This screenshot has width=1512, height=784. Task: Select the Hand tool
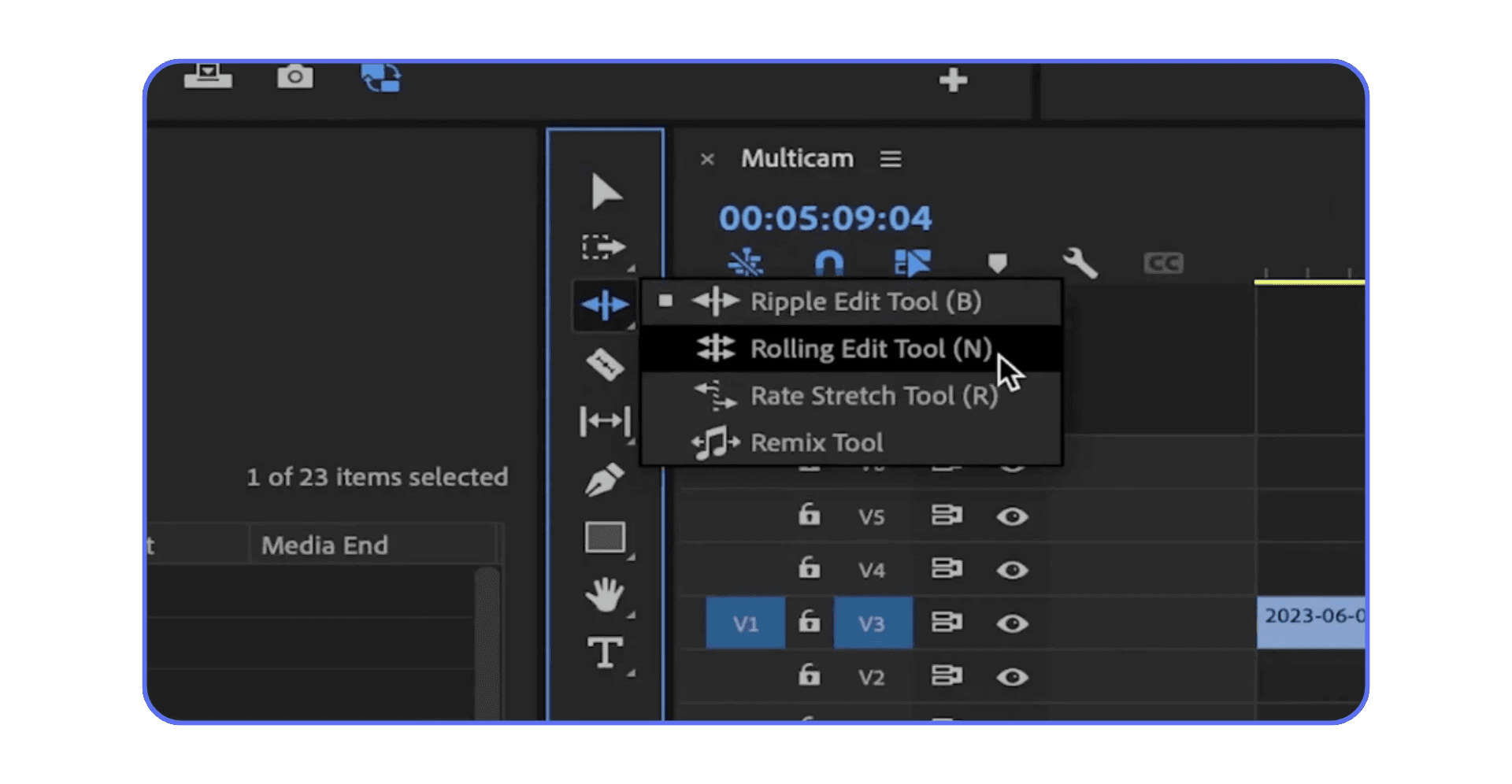[x=605, y=596]
